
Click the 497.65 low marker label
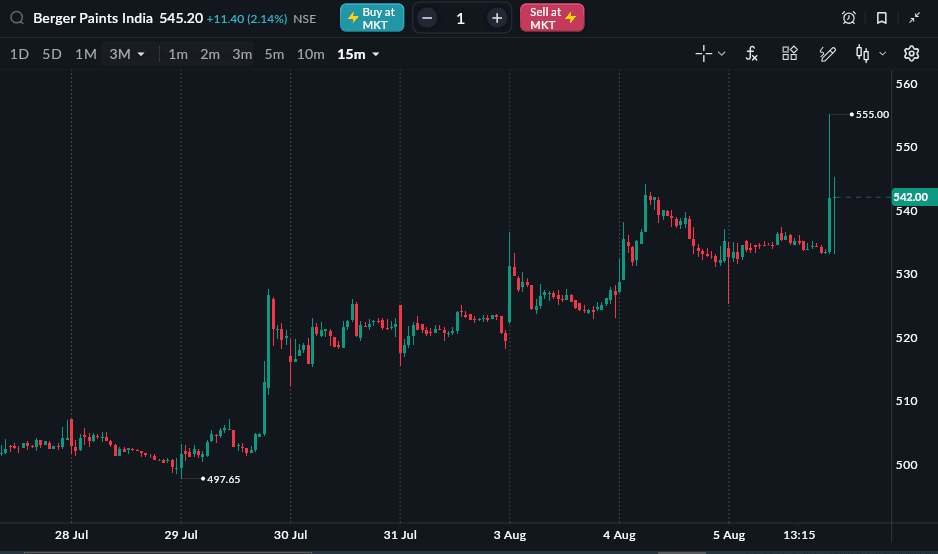pos(223,479)
